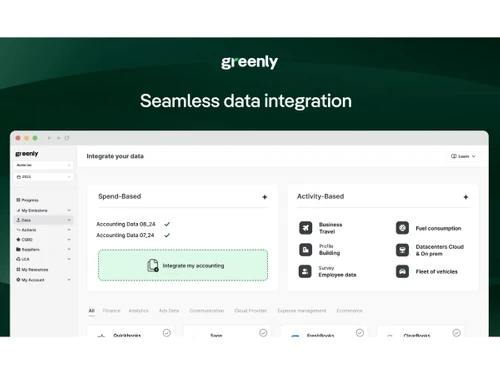
Task: Expand the LCA chevron
Action: click(69, 259)
